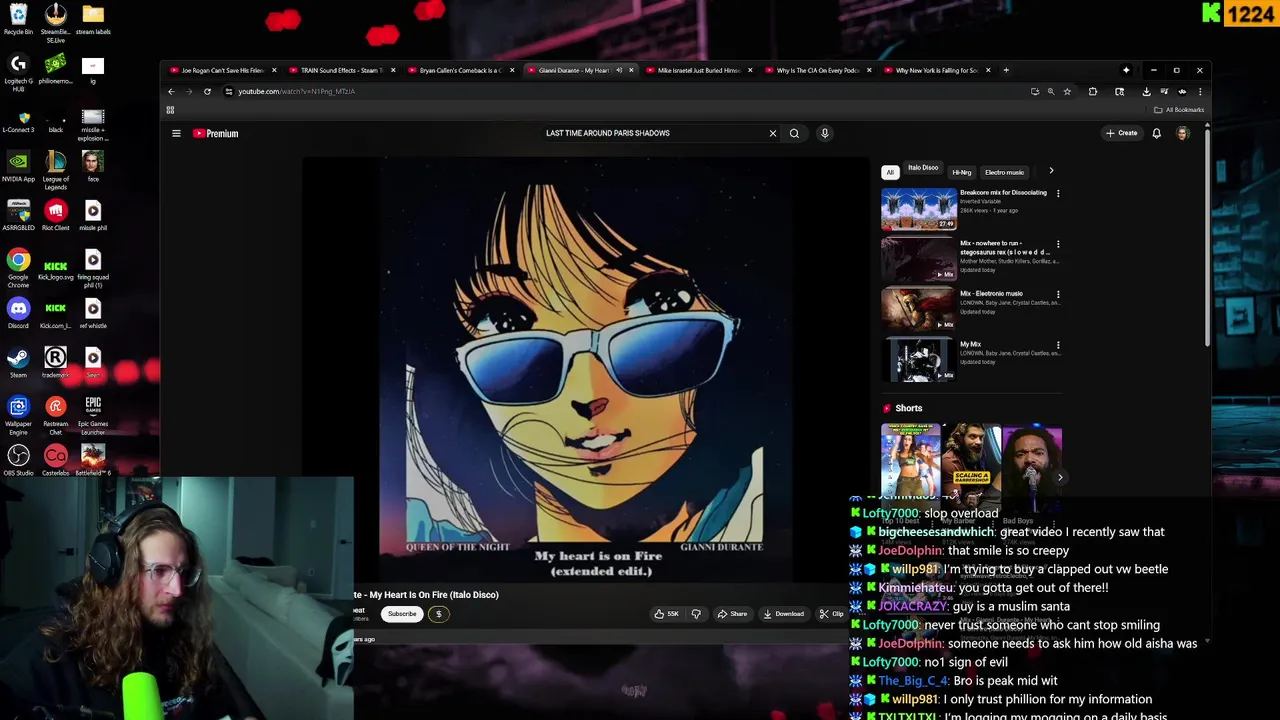The width and height of the screenshot is (1280, 720).
Task: Open the Create dropdown button
Action: [x=1121, y=133]
